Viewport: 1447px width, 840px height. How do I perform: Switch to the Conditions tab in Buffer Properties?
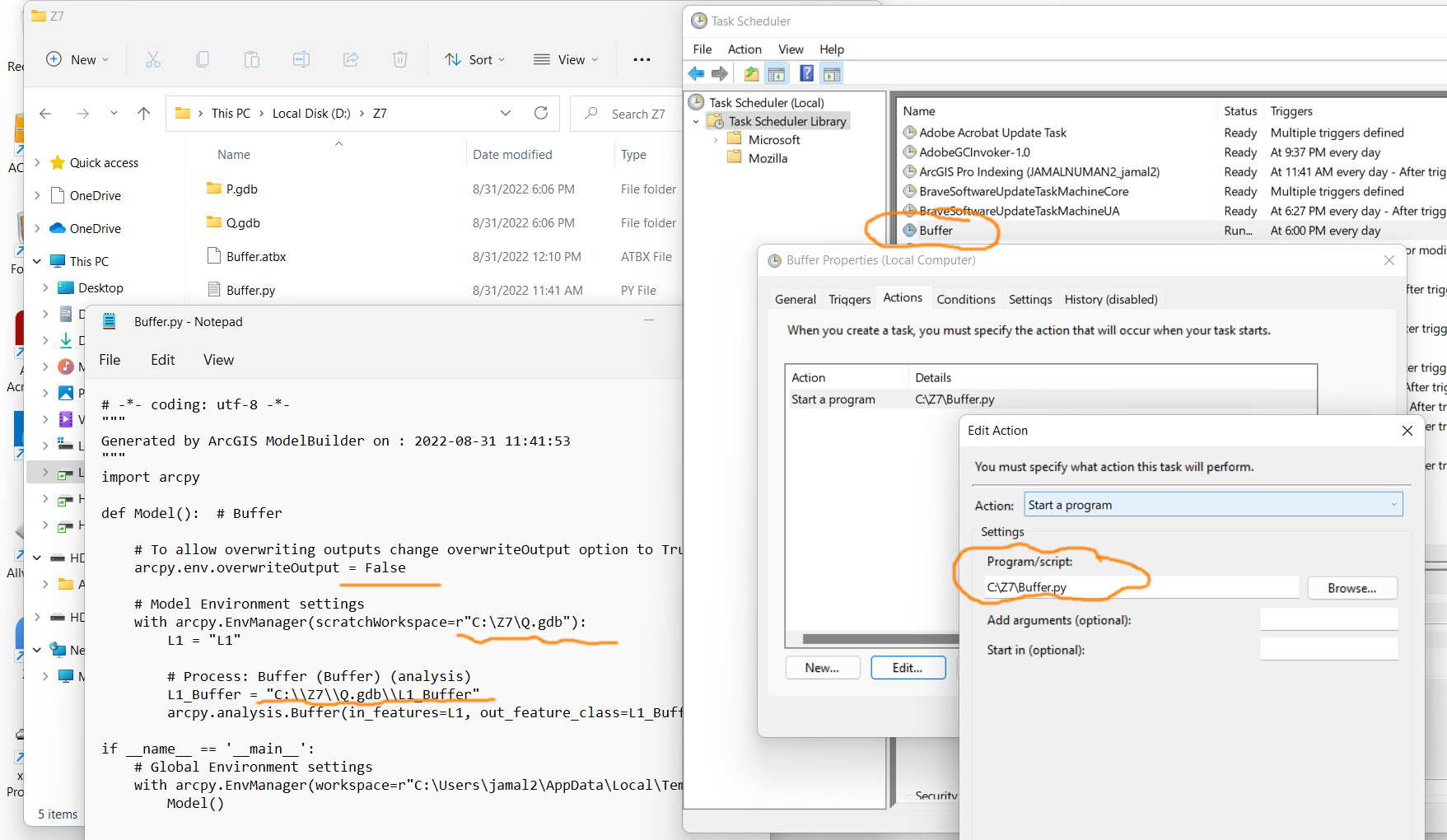click(x=966, y=300)
